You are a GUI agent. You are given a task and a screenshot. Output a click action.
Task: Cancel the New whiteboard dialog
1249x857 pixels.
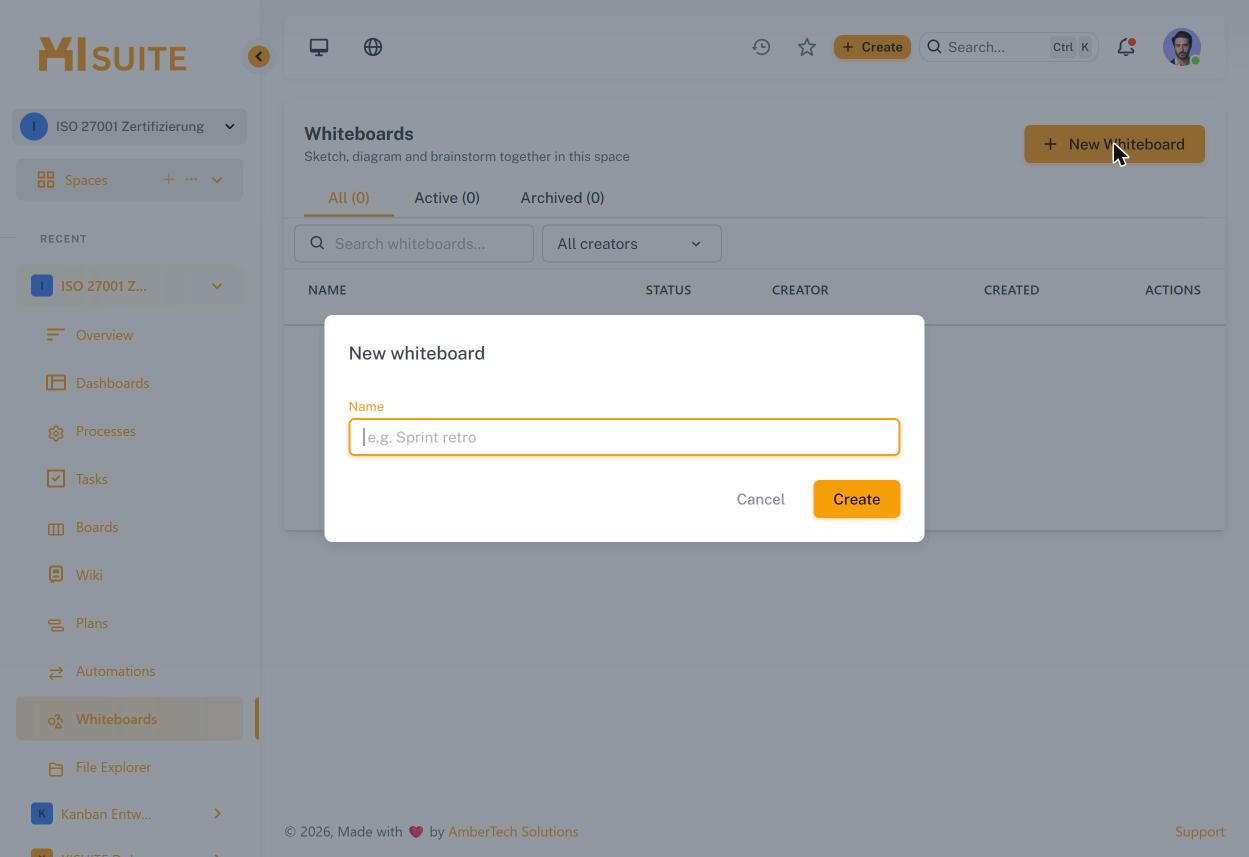coord(761,499)
